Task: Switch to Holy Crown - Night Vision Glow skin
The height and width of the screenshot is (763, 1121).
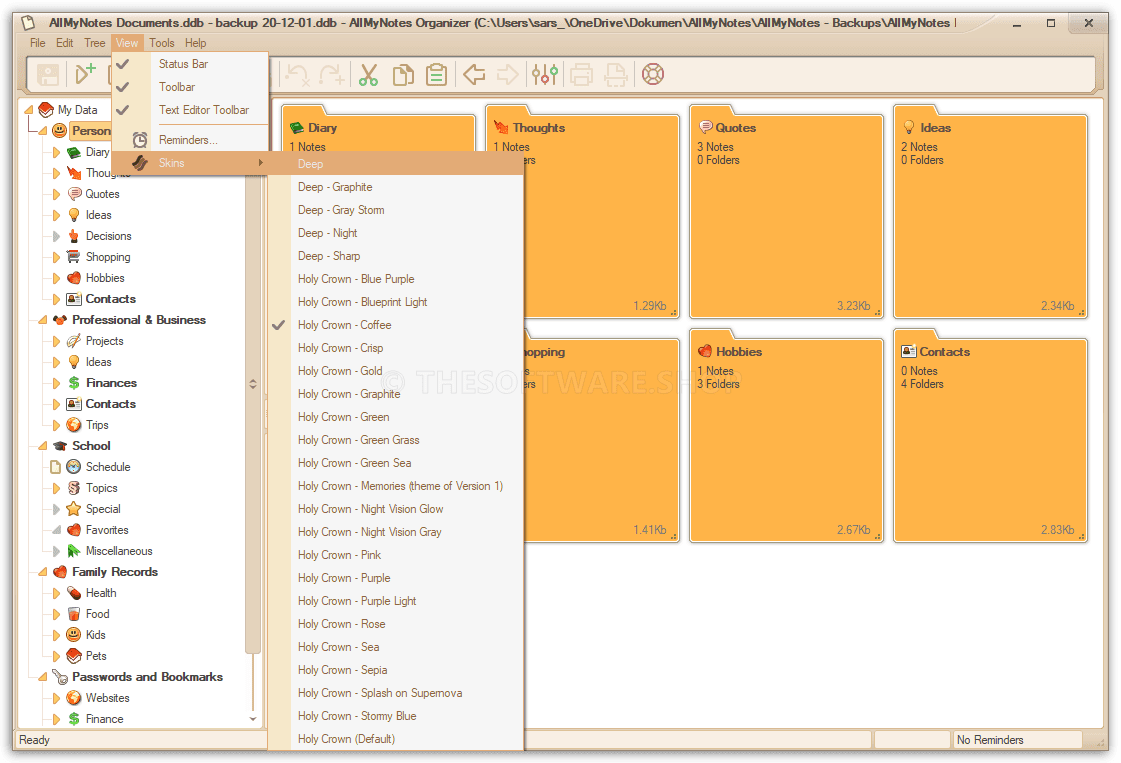Action: click(x=396, y=508)
